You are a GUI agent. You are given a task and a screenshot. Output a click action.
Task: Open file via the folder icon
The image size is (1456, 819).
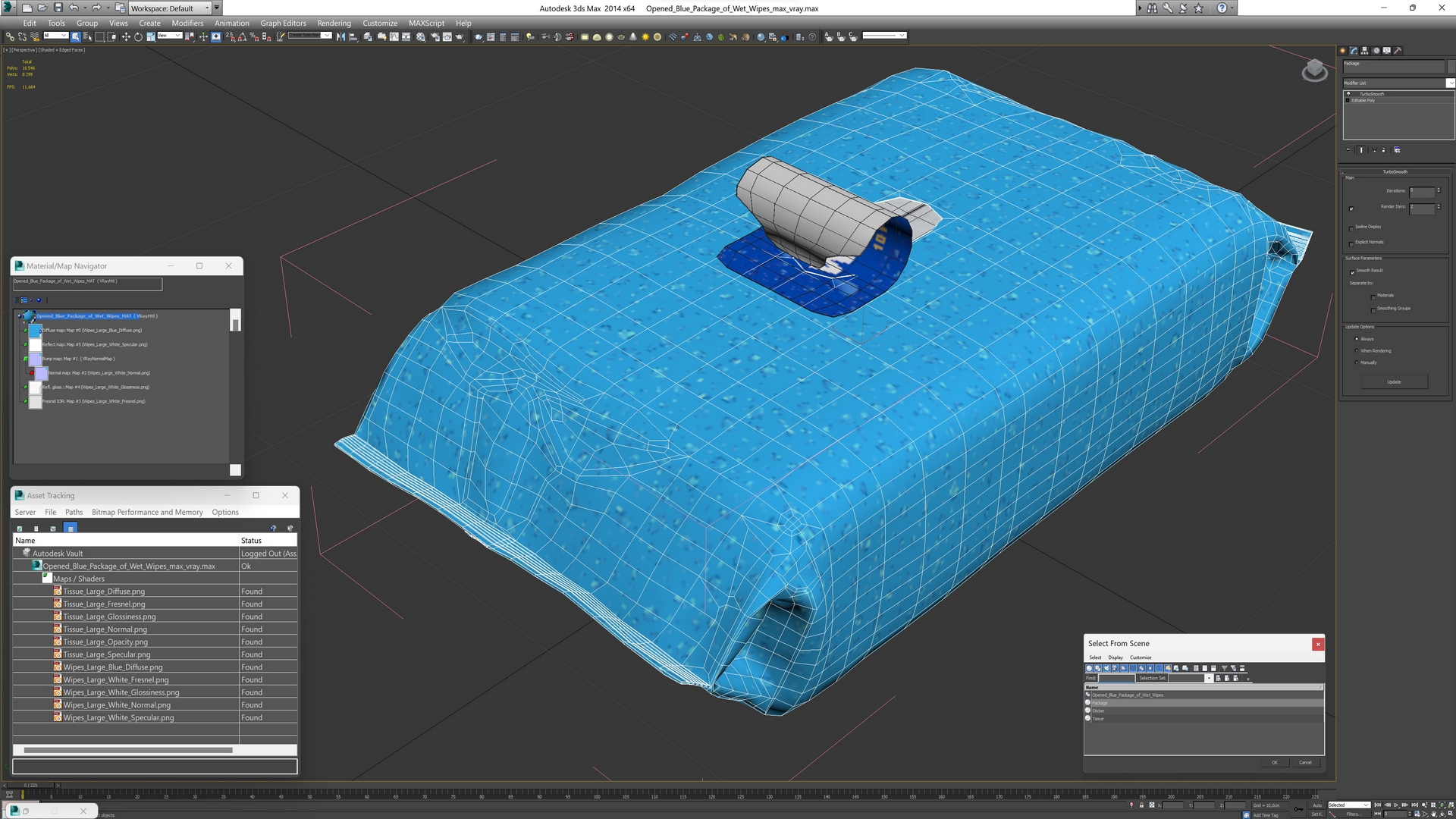pos(42,8)
